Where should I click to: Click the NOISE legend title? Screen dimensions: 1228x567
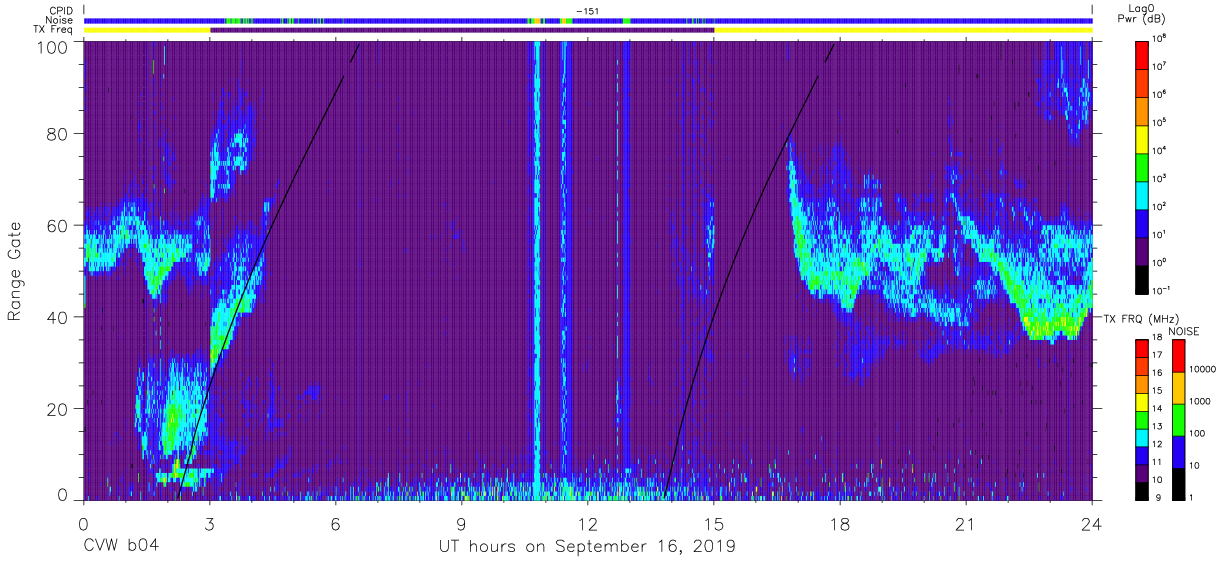pyautogui.click(x=1185, y=331)
